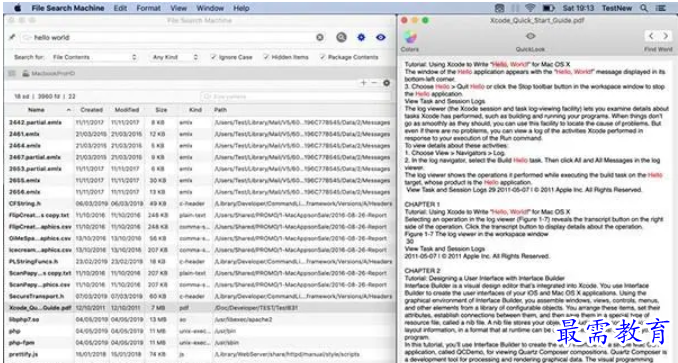
Task: Open Spotlight search in the menu bar
Action: [x=644, y=8]
